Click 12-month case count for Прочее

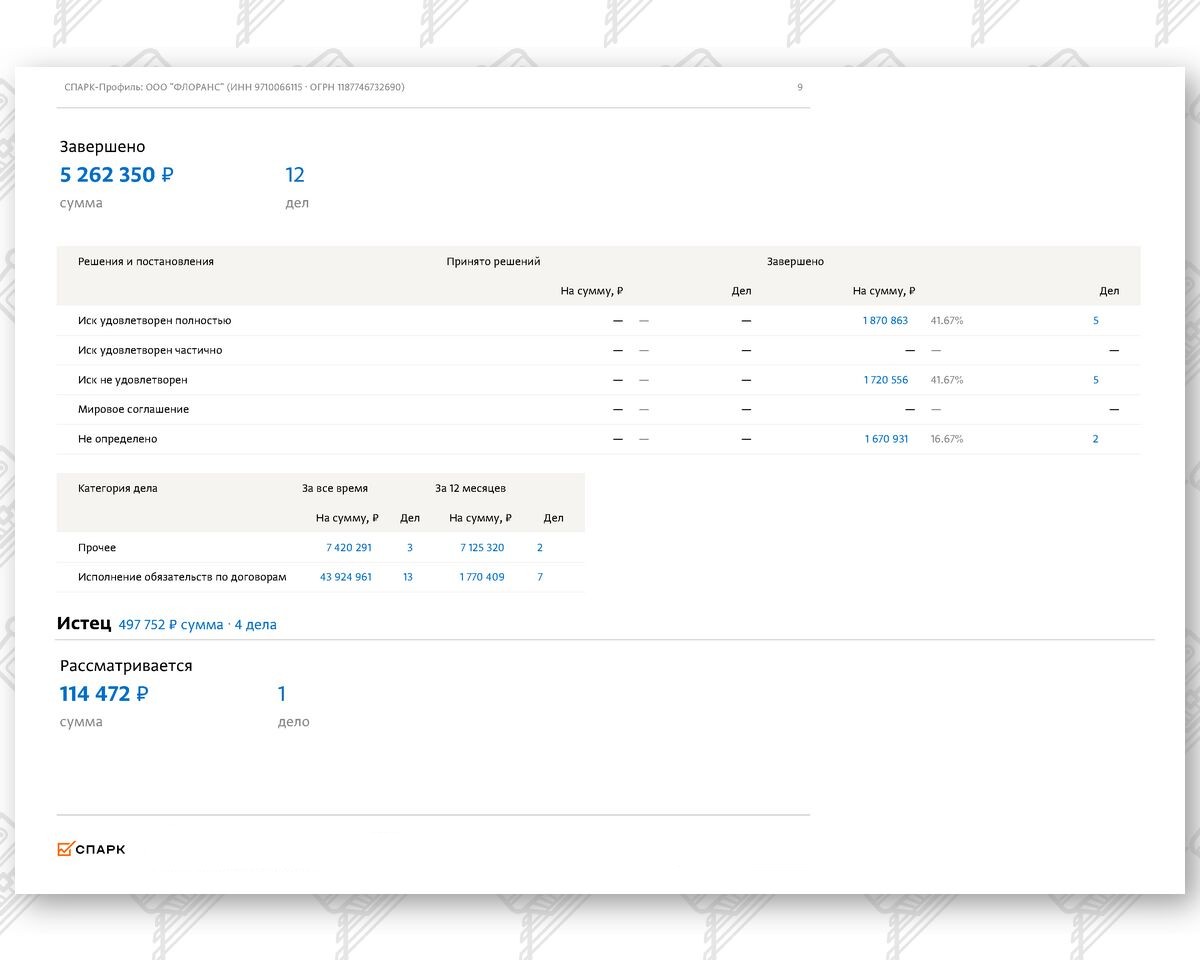pyautogui.click(x=540, y=548)
